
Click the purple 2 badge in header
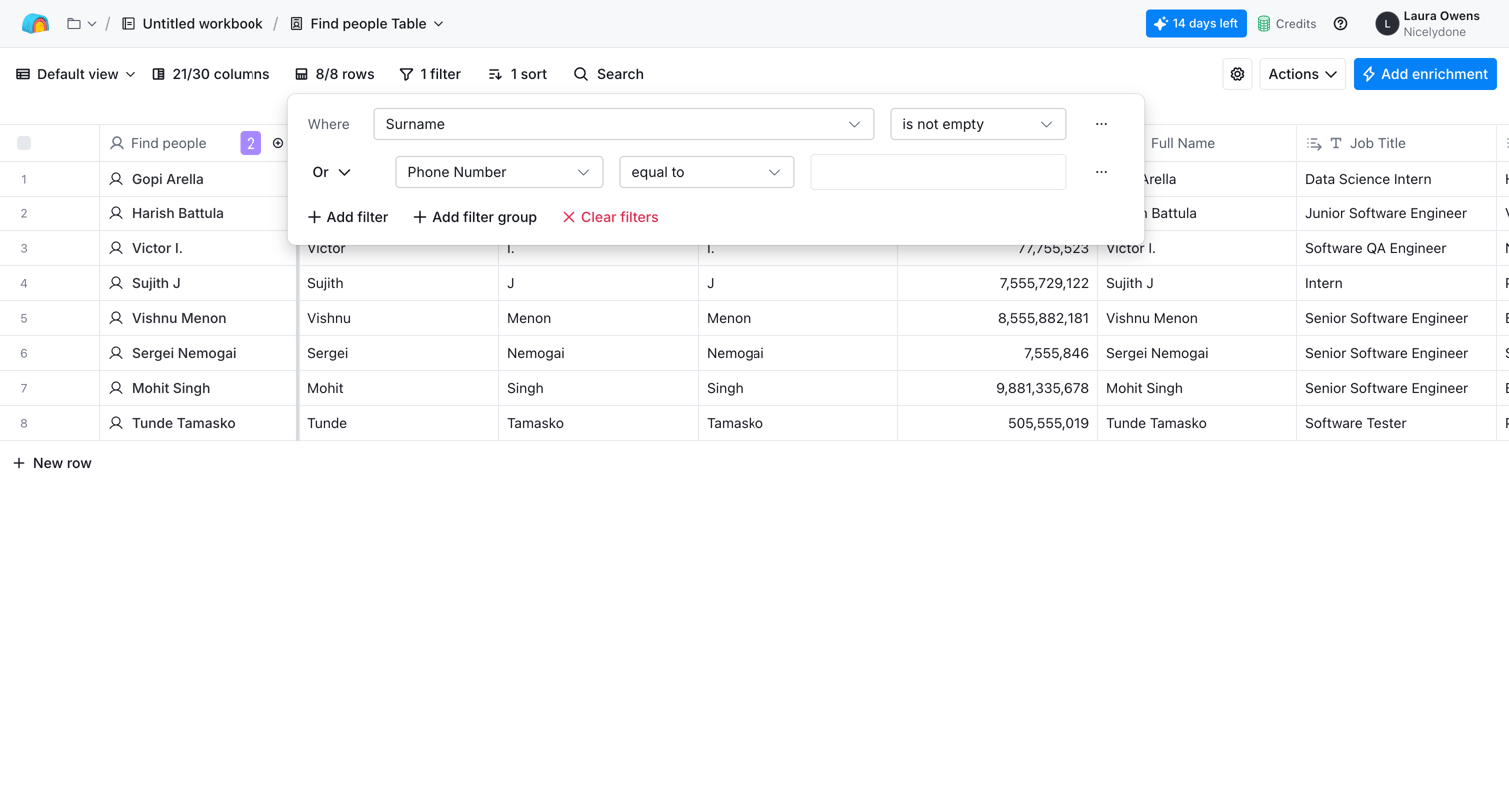click(251, 143)
